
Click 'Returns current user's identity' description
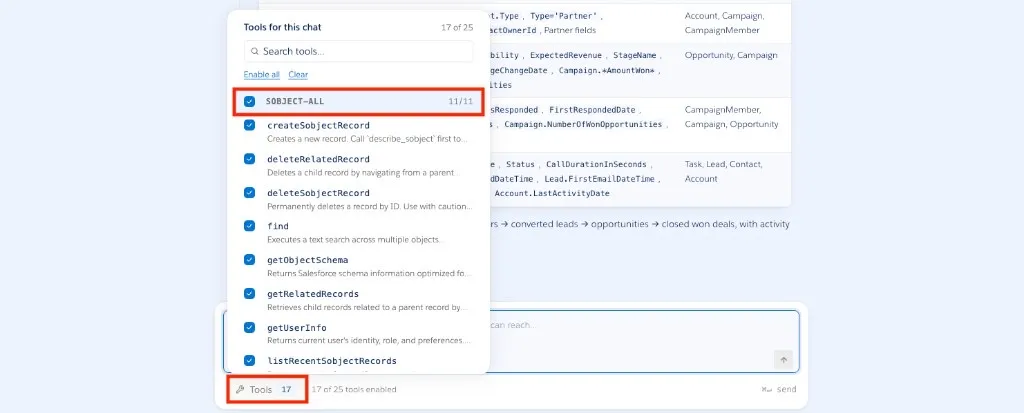tap(368, 340)
